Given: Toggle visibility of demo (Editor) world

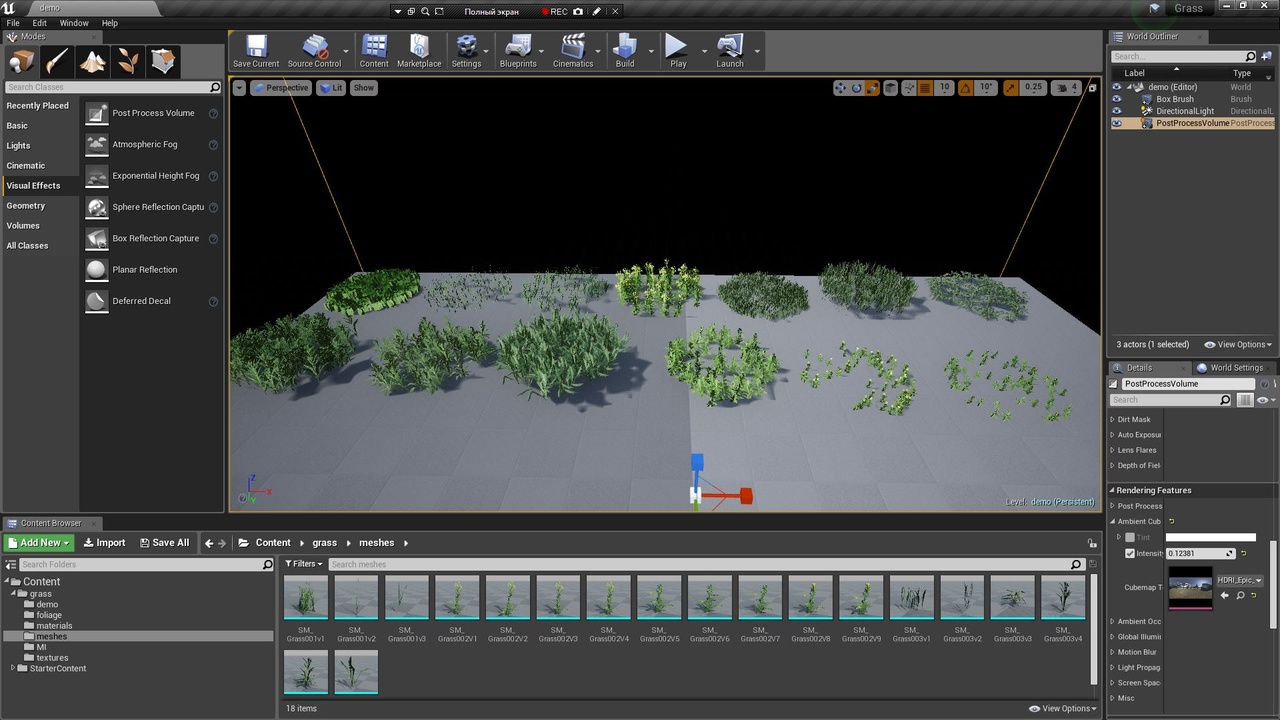Looking at the screenshot, I should click(x=1117, y=87).
